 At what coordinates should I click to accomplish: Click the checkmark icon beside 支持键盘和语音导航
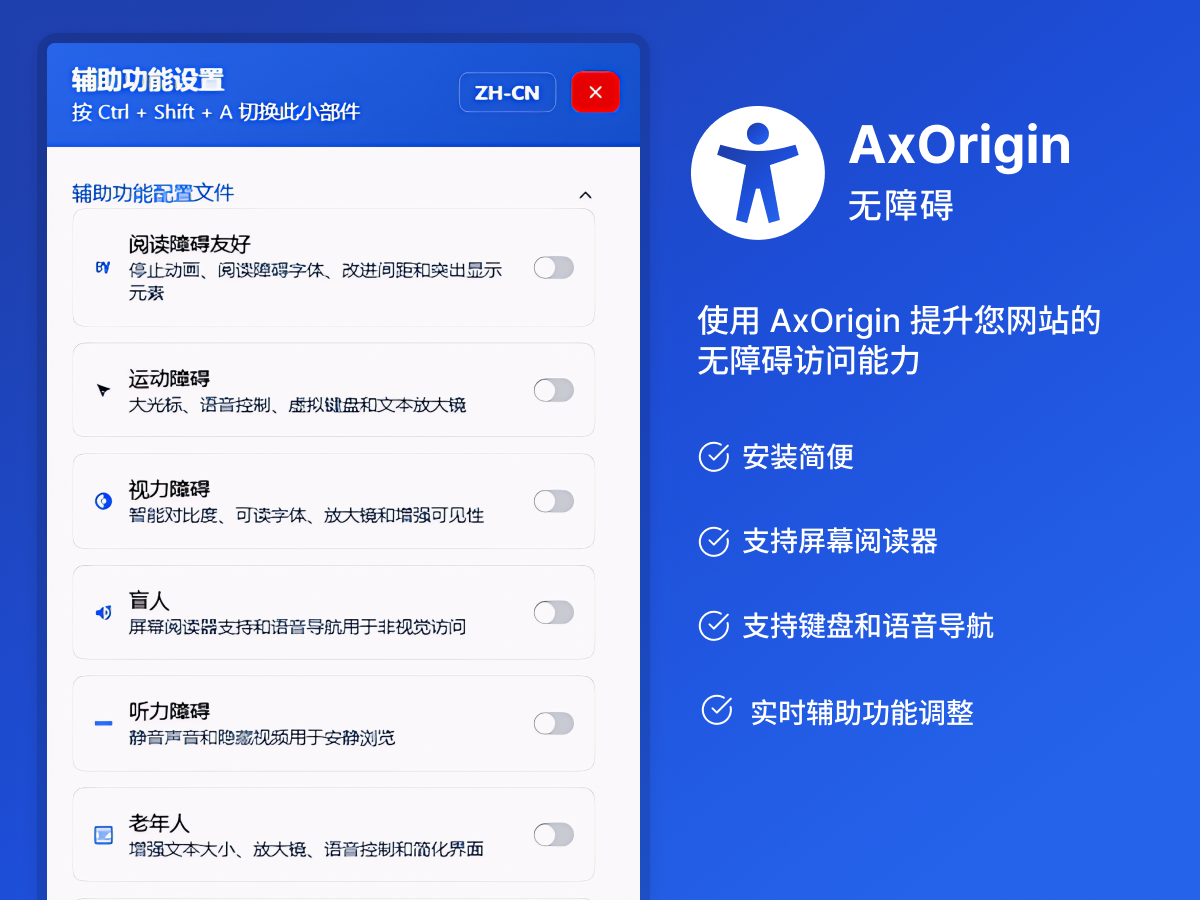pyautogui.click(x=714, y=626)
